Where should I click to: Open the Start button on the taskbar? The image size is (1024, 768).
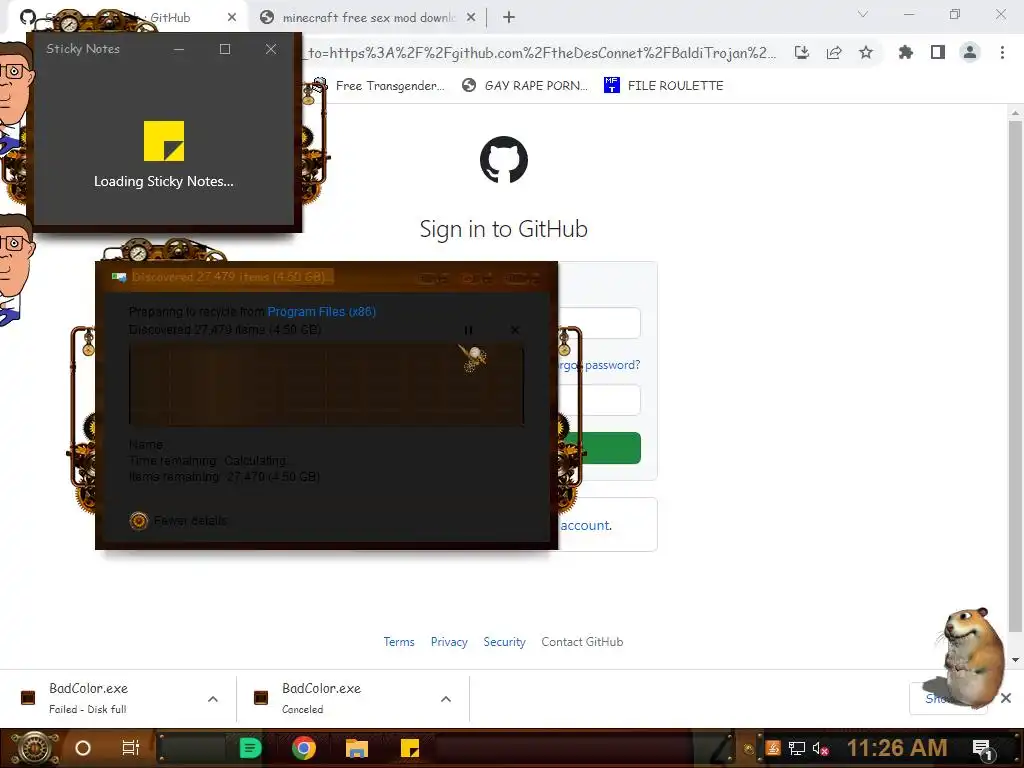point(33,748)
